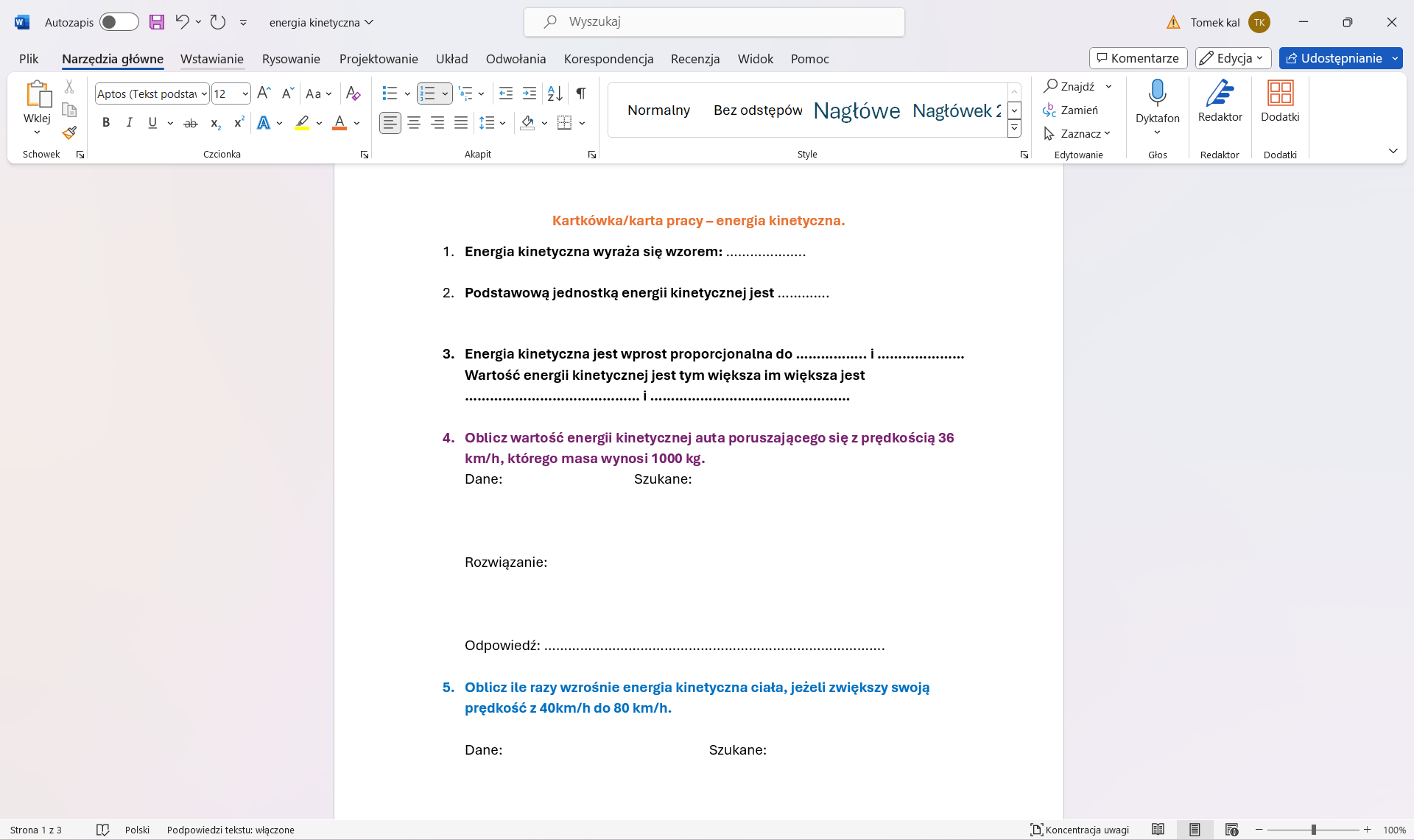Image resolution: width=1414 pixels, height=840 pixels.
Task: Click the Clear formatting eraser icon
Action: tap(353, 93)
